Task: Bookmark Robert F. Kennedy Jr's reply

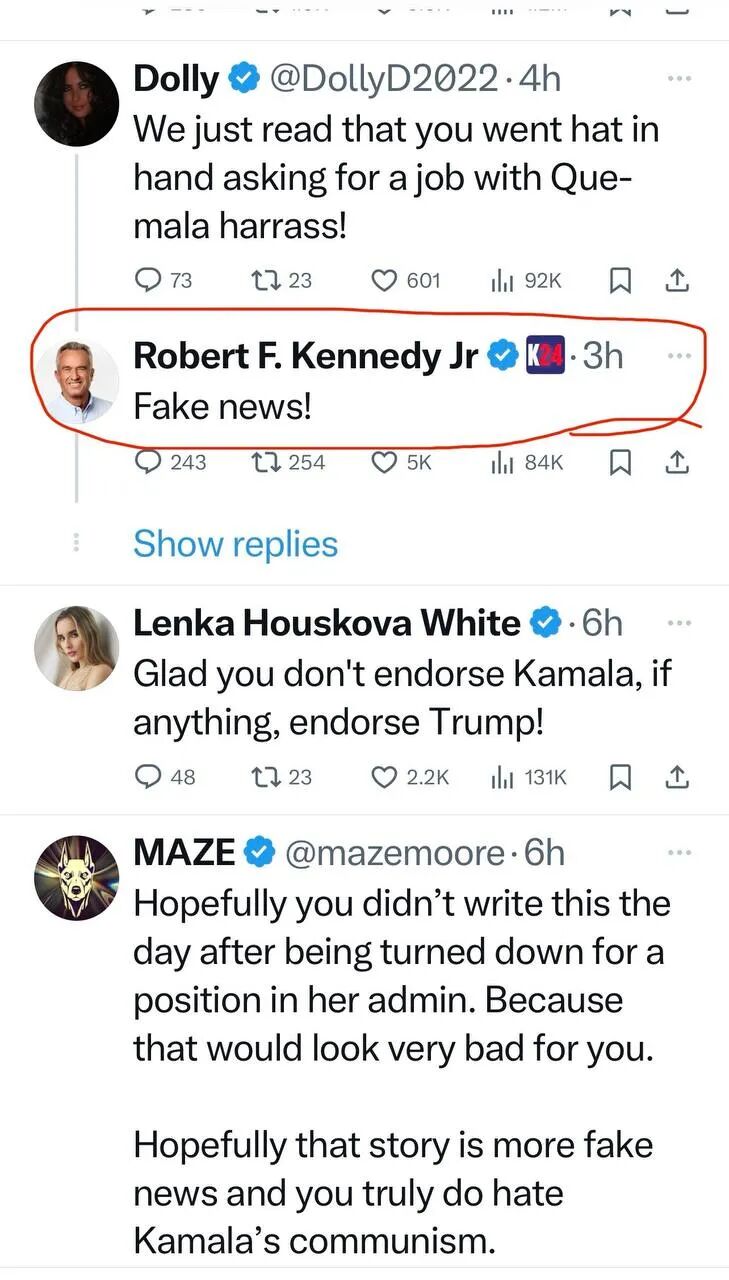Action: click(618, 462)
